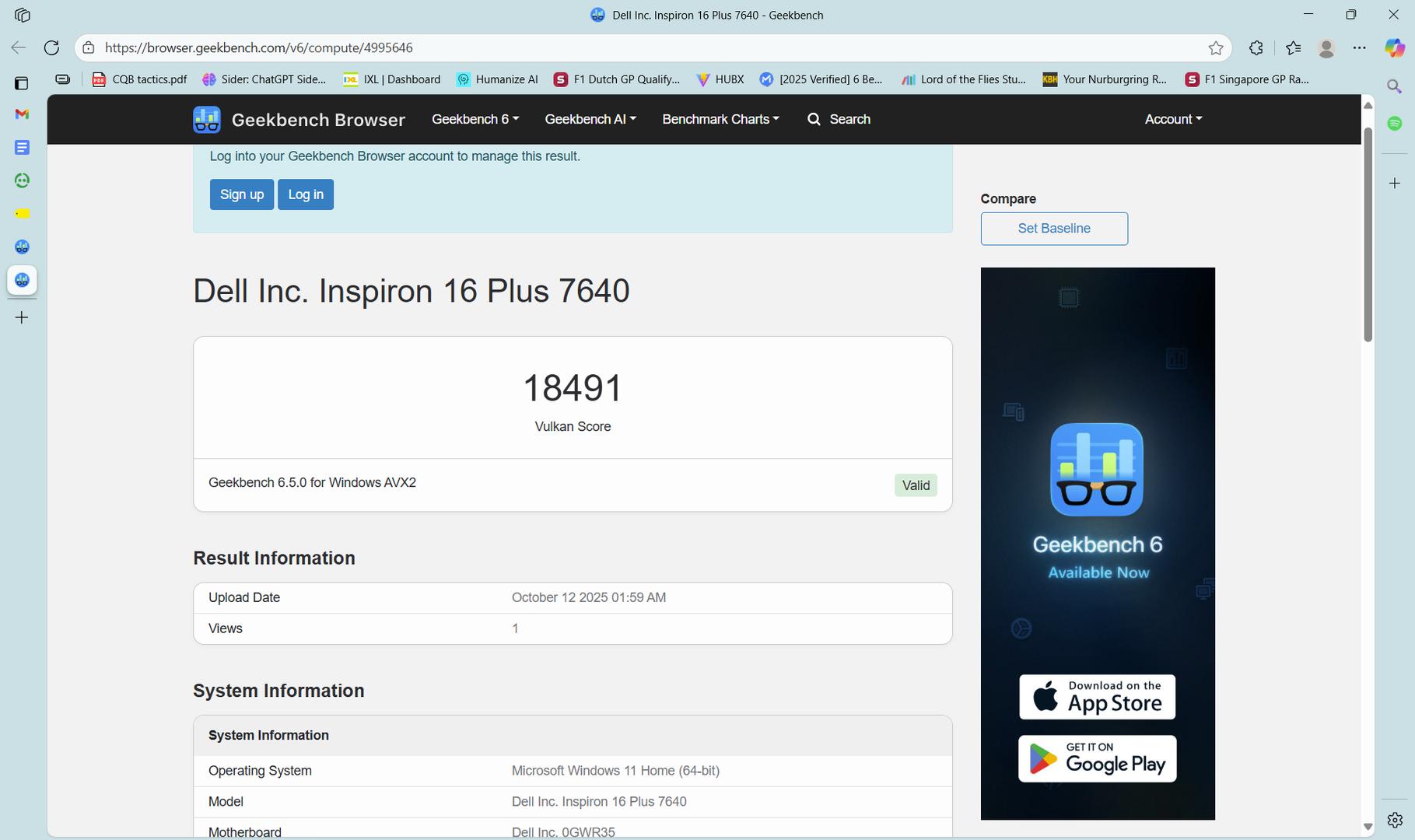Refresh the page with reload icon

(51, 47)
